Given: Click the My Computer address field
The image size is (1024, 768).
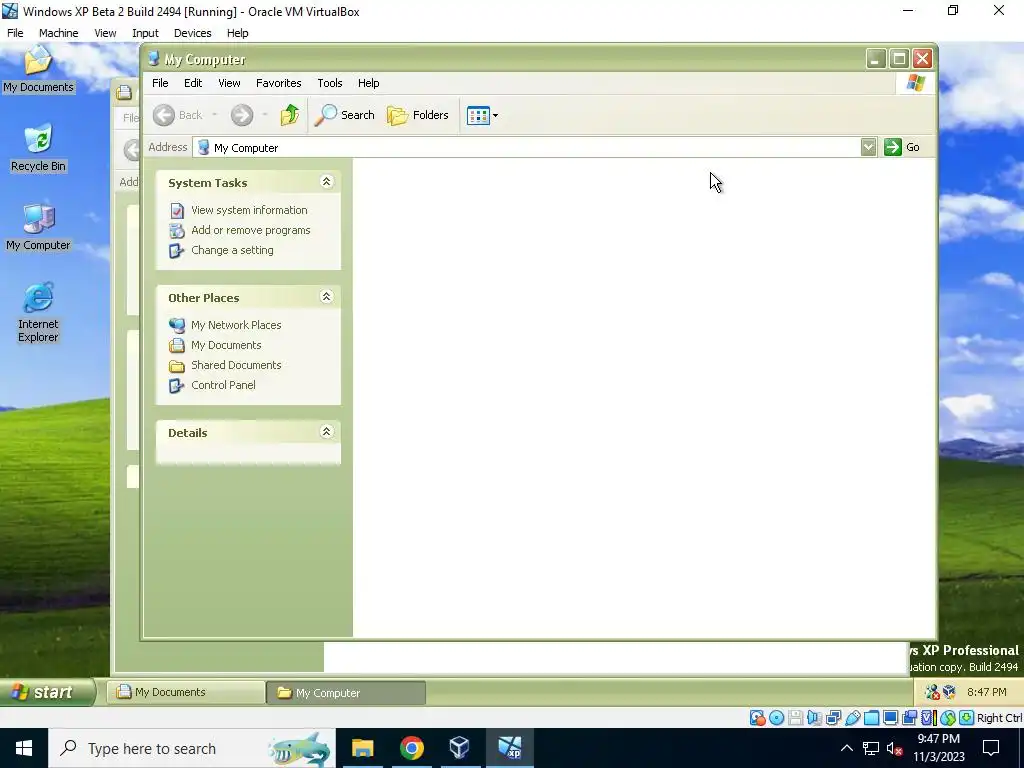Looking at the screenshot, I should click(526, 148).
